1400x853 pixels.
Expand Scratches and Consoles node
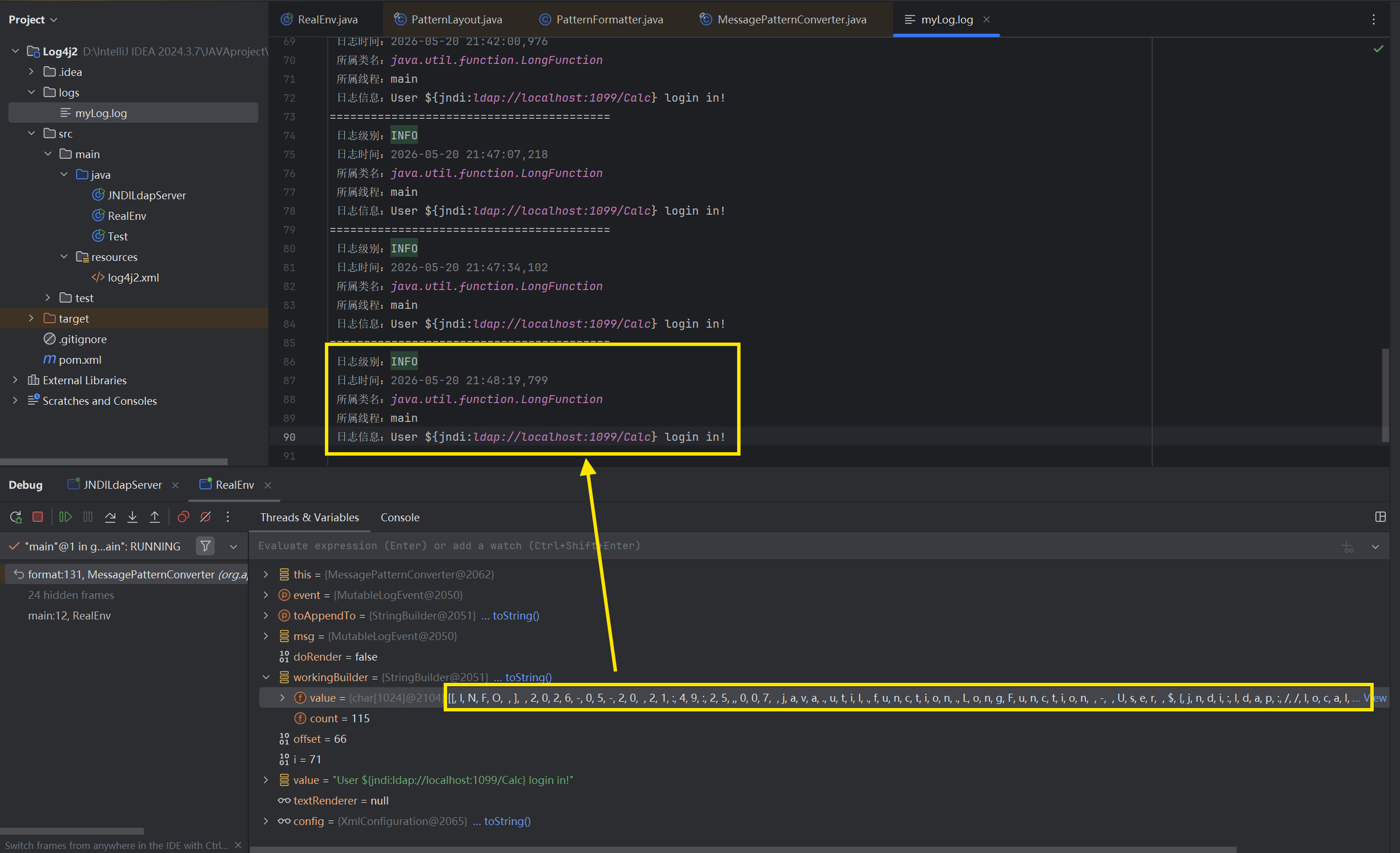[x=15, y=401]
